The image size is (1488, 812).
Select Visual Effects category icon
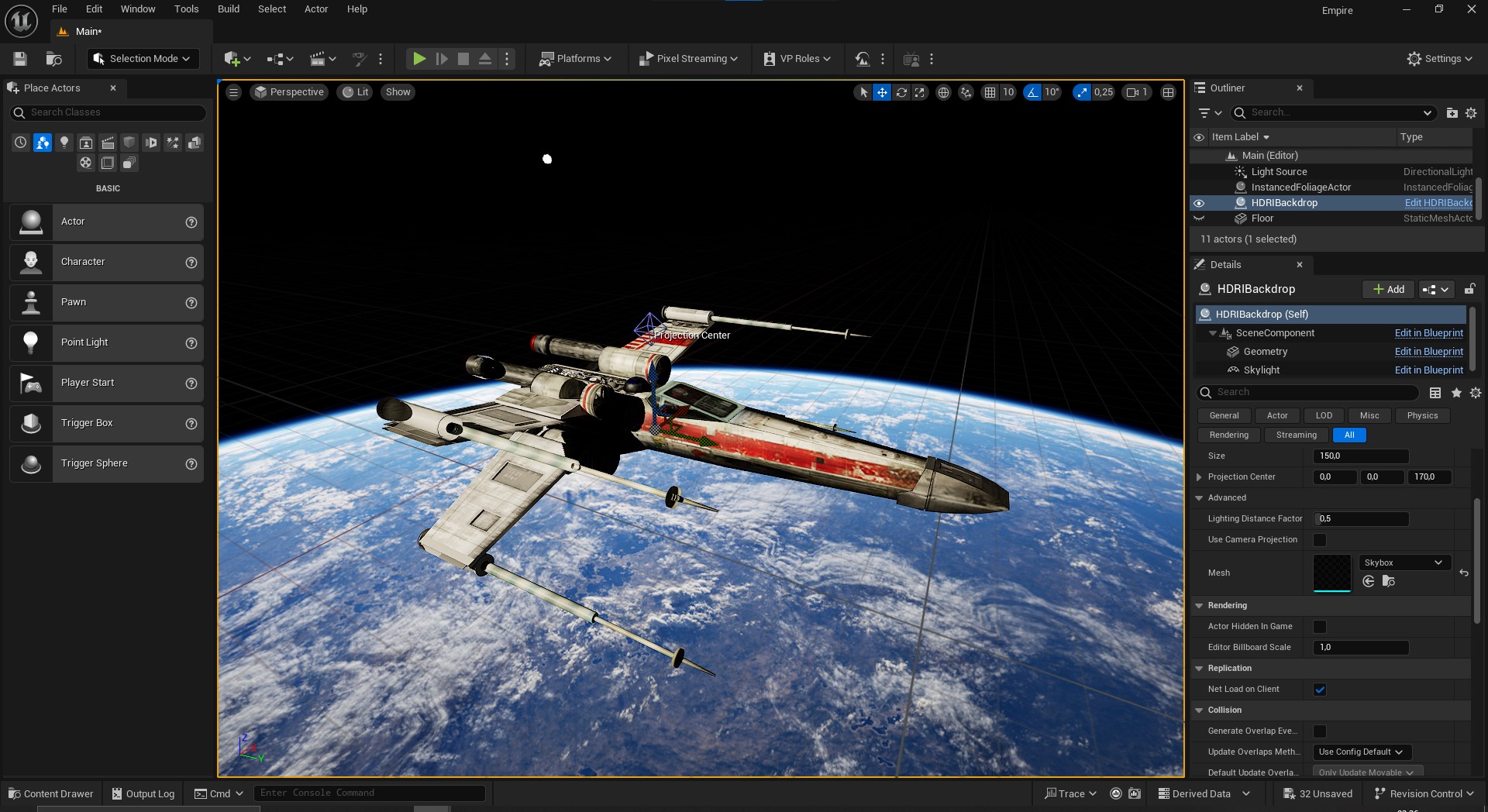pyautogui.click(x=173, y=143)
